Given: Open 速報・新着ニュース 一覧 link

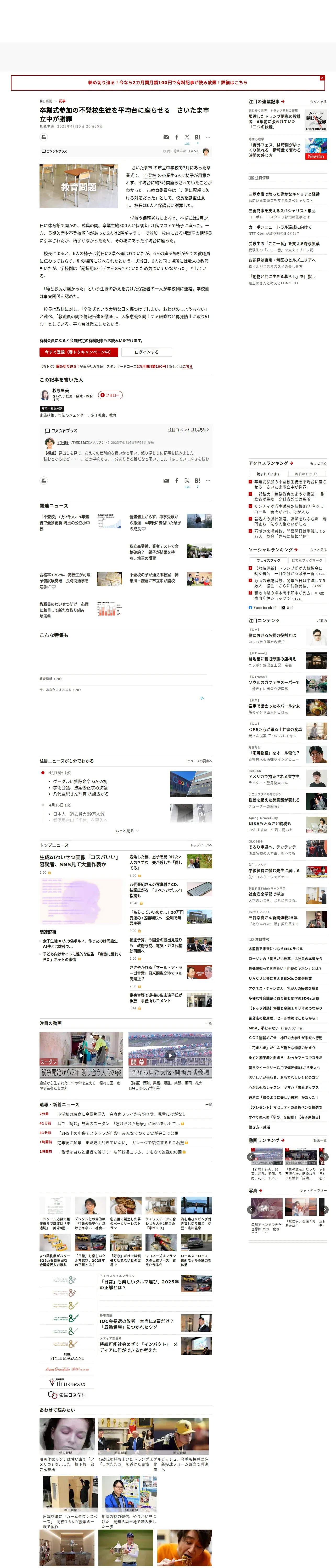Looking at the screenshot, I should 208,1105.
